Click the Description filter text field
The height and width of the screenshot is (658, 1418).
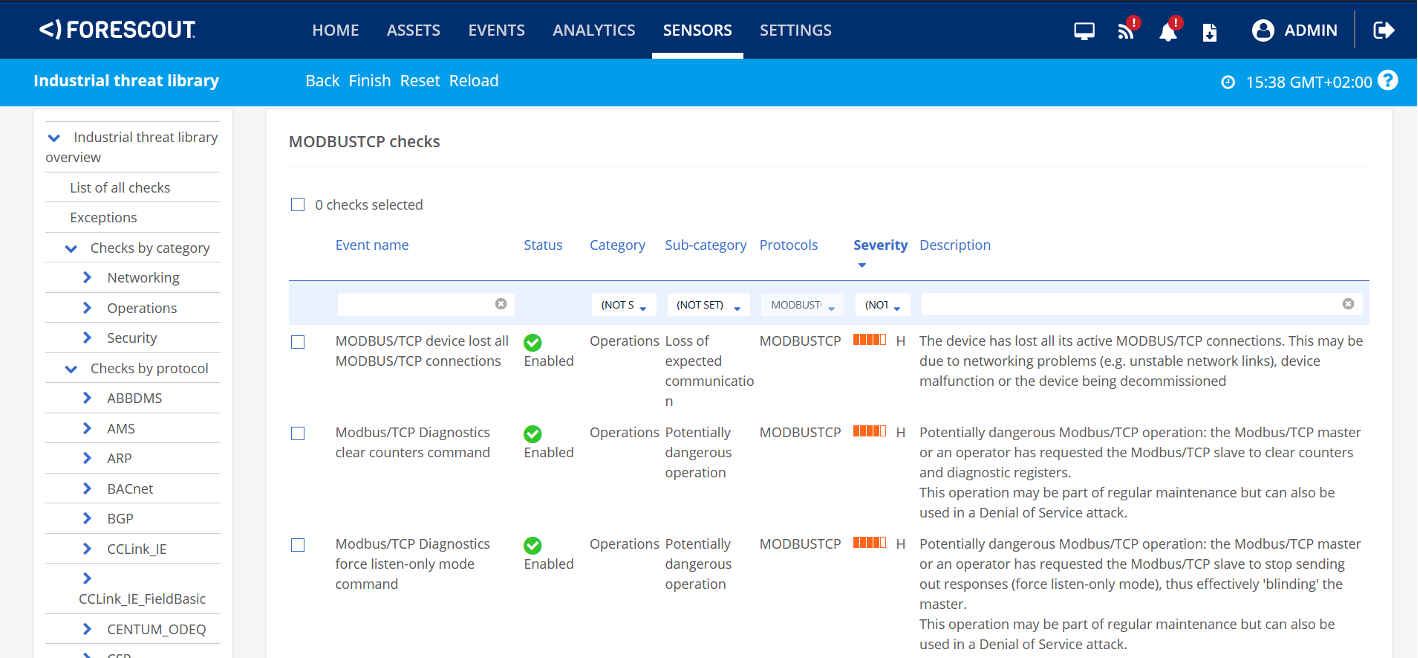(x=1130, y=304)
